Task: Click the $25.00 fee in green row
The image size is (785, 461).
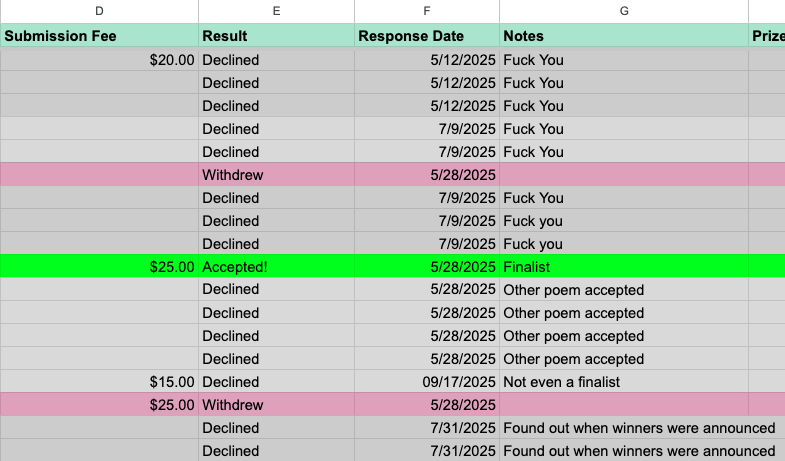Action: tap(99, 267)
